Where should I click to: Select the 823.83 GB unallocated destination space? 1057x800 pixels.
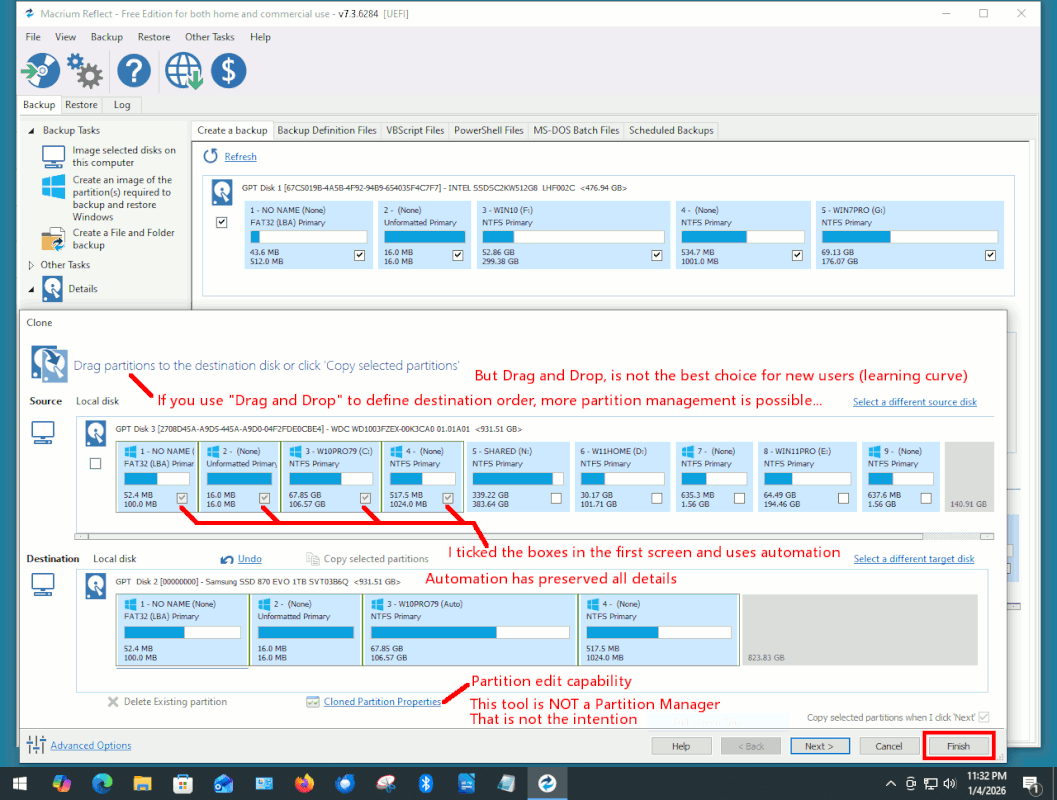(859, 629)
